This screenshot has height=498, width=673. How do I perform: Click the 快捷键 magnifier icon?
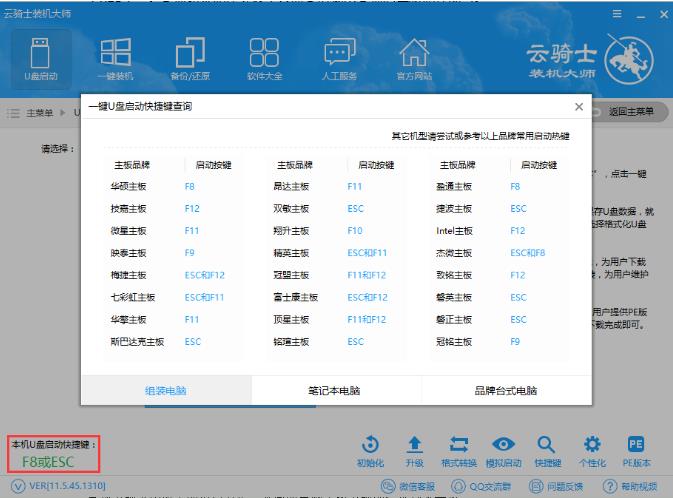(x=548, y=452)
